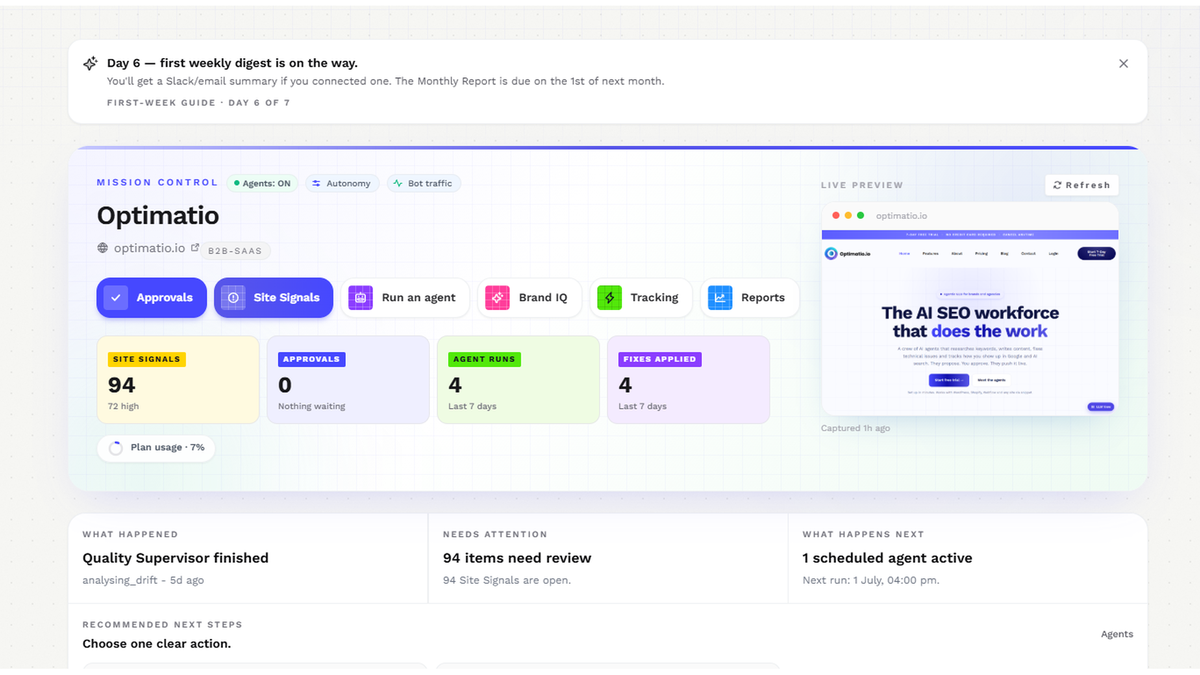
Task: Click the globe icon beside optimatio.io
Action: pos(103,248)
